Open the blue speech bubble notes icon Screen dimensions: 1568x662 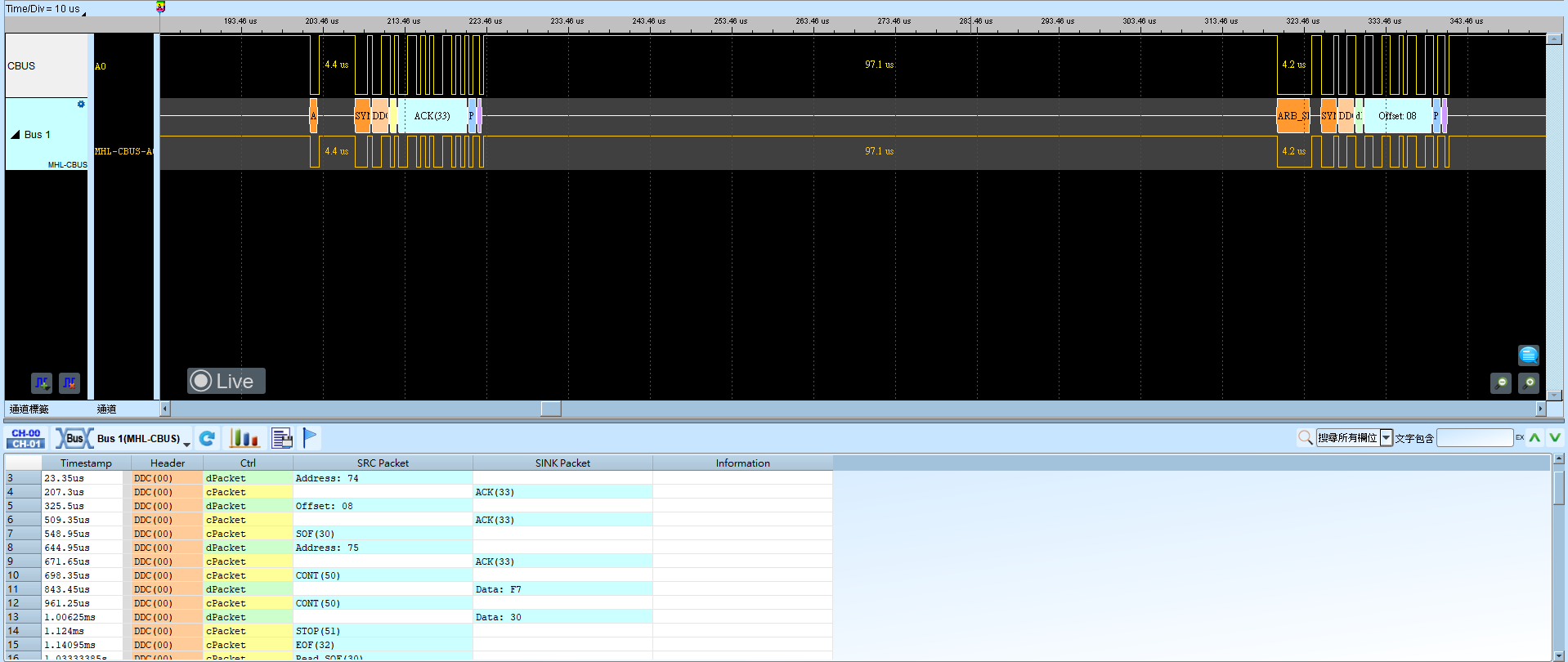click(x=1529, y=355)
